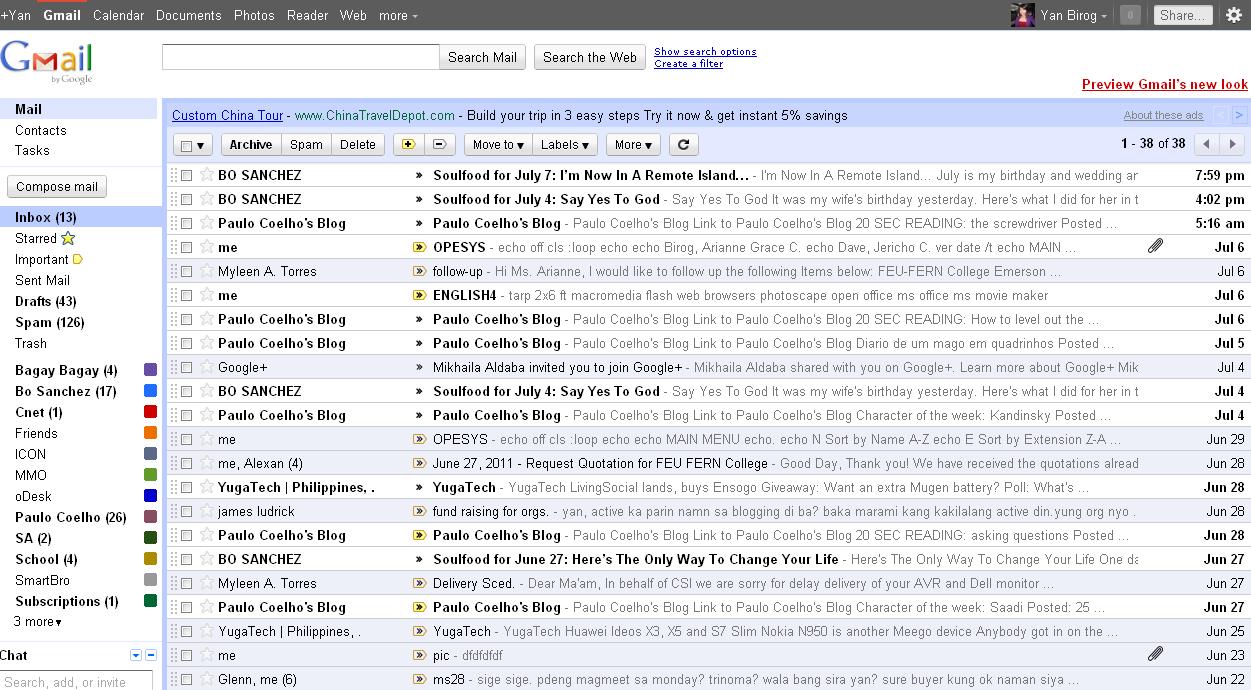
Task: Go to next page of messages arrow
Action: (1232, 144)
